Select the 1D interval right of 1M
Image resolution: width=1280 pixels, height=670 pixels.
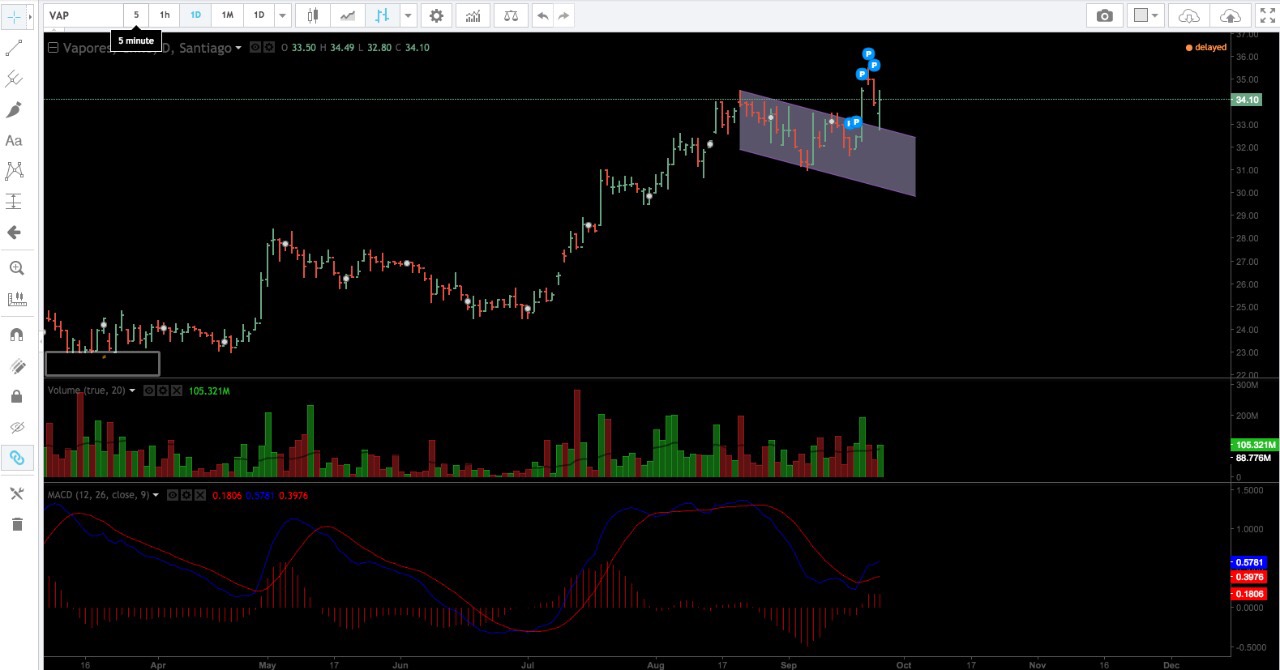click(x=258, y=15)
